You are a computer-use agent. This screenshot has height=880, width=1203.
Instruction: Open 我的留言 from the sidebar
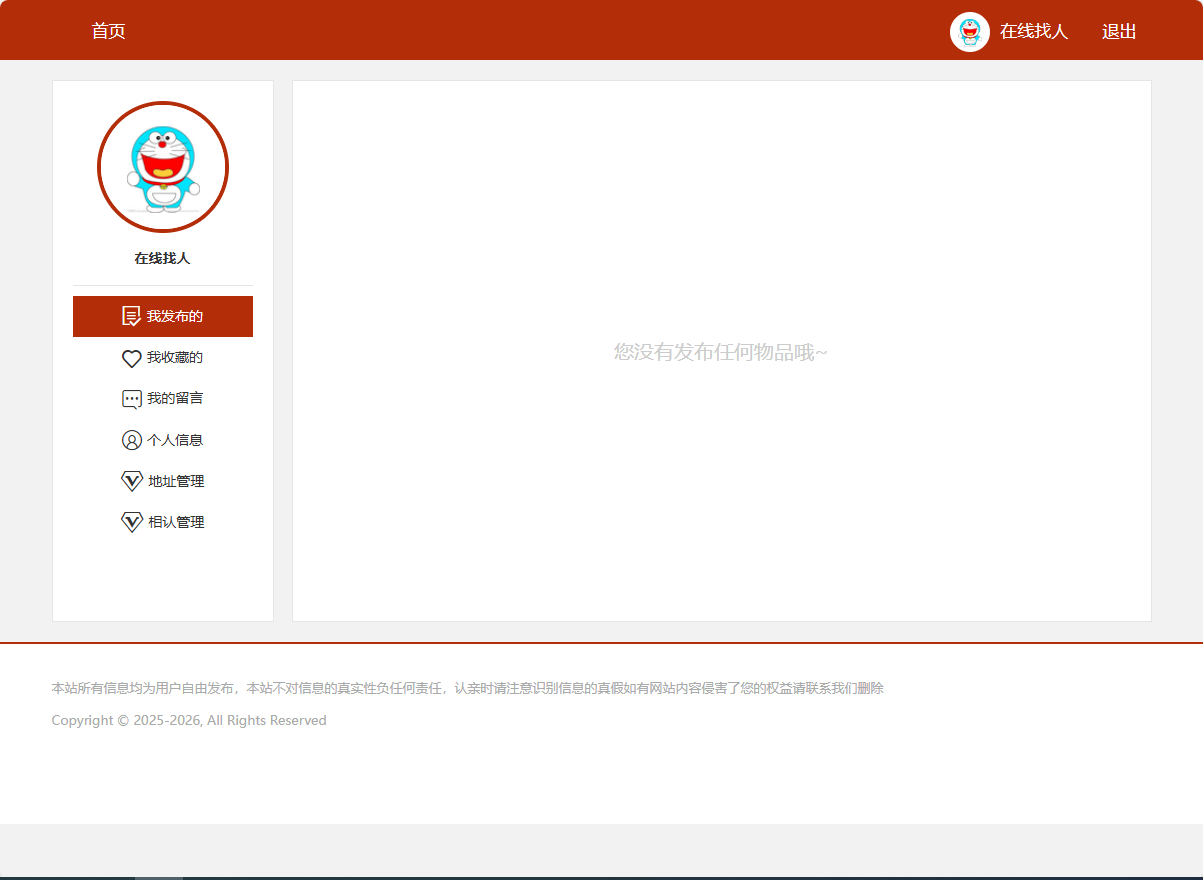click(x=176, y=398)
